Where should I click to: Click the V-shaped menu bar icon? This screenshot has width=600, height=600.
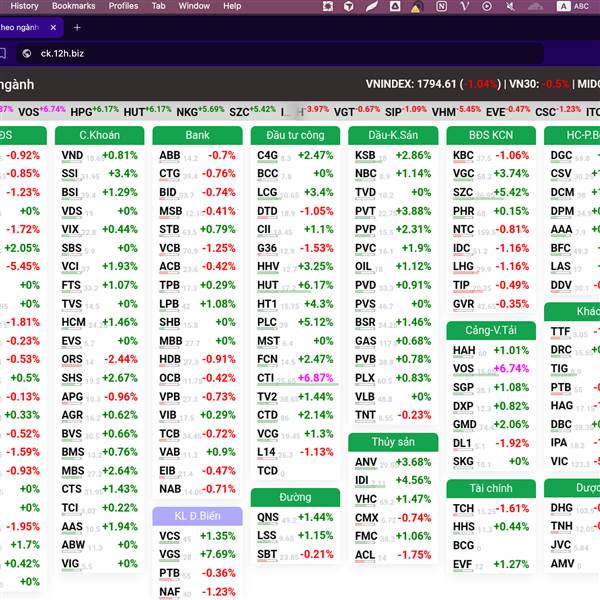[x=464, y=6]
